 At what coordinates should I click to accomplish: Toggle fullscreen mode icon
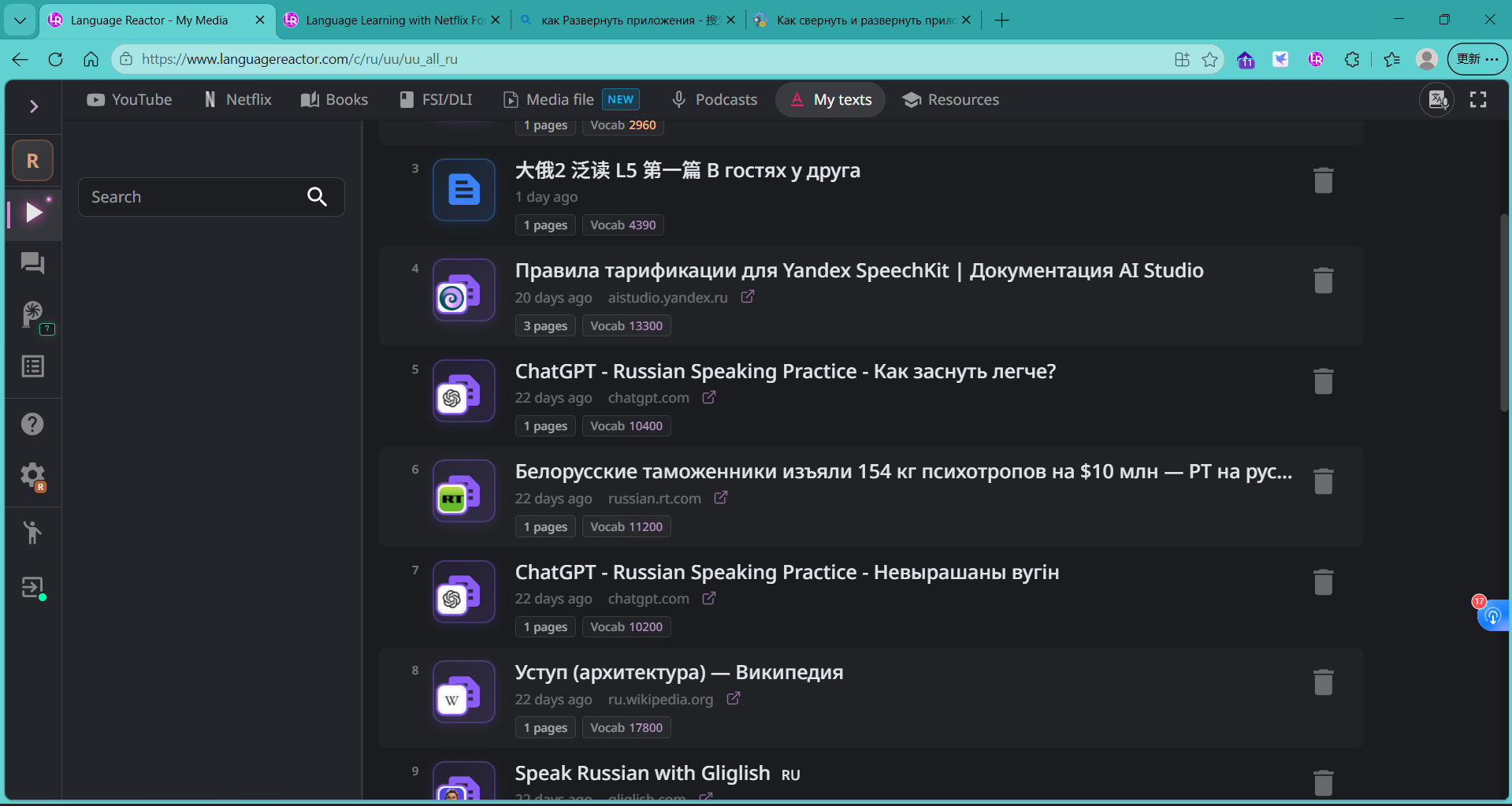point(1478,100)
